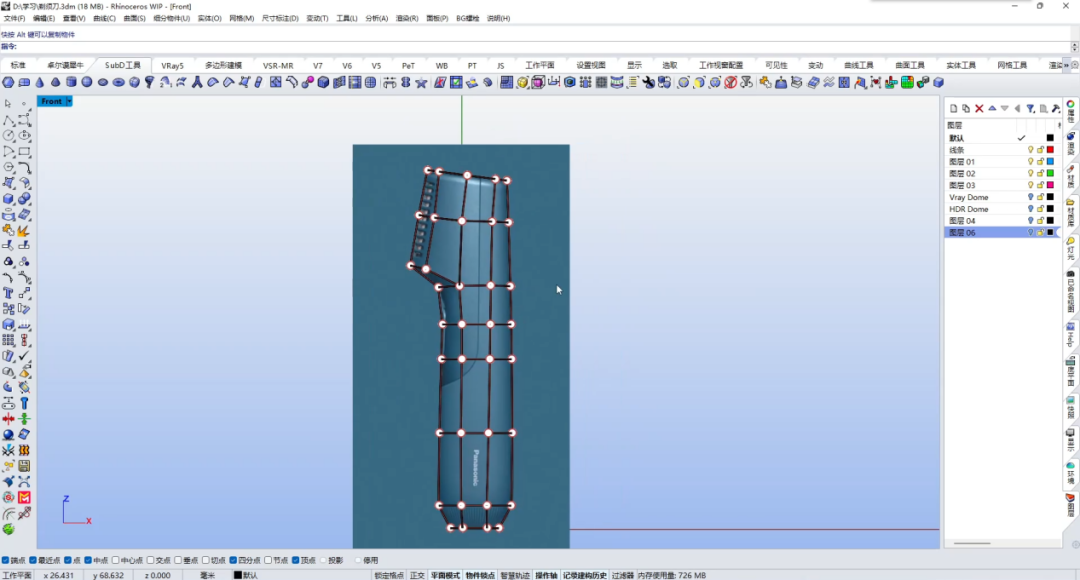
Task: Select the text tool T icon
Action: click(x=8, y=293)
